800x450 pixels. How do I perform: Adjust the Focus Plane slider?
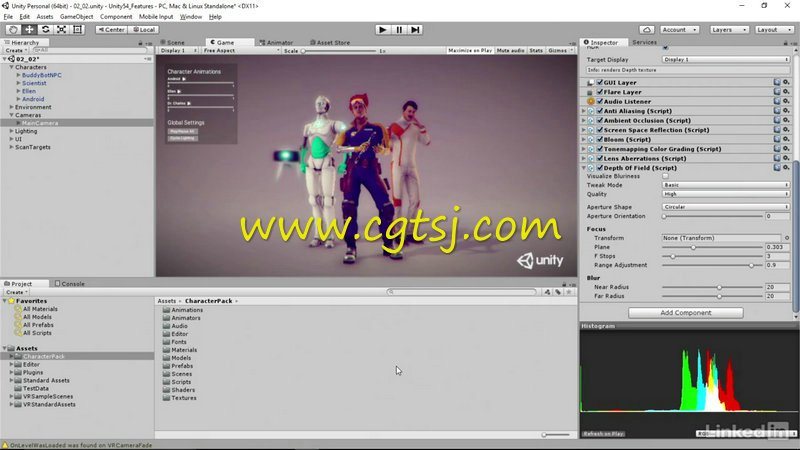(x=712, y=247)
